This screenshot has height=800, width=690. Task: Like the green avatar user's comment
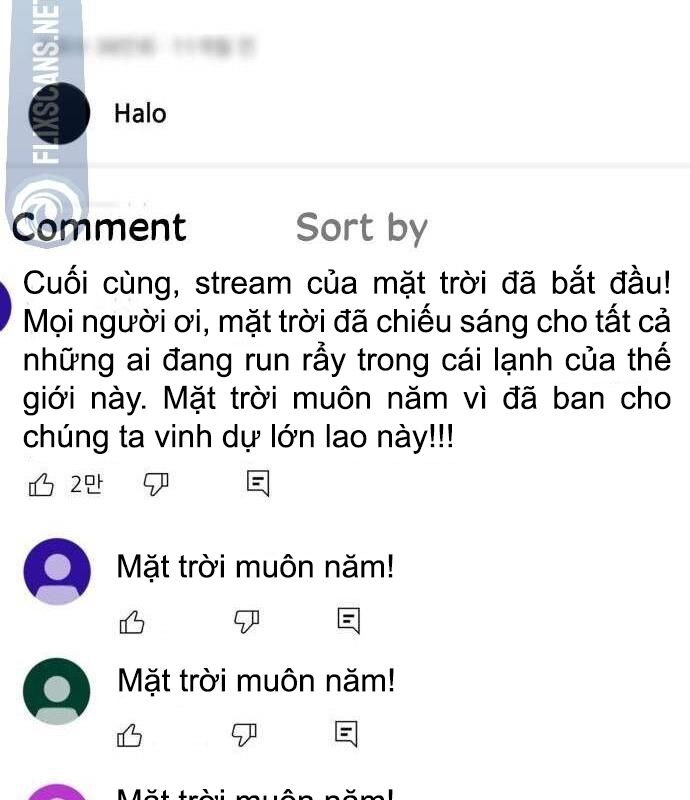point(130,735)
